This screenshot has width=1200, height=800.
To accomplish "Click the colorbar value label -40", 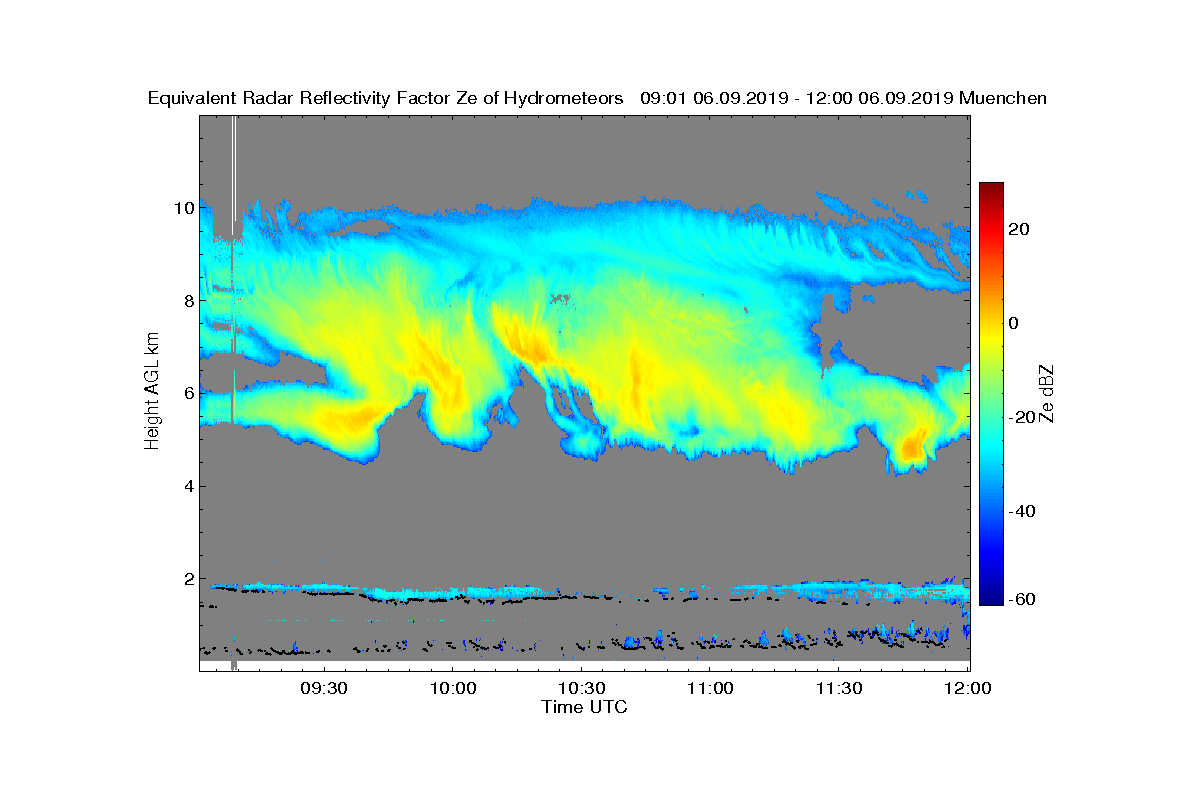I will pos(1022,511).
